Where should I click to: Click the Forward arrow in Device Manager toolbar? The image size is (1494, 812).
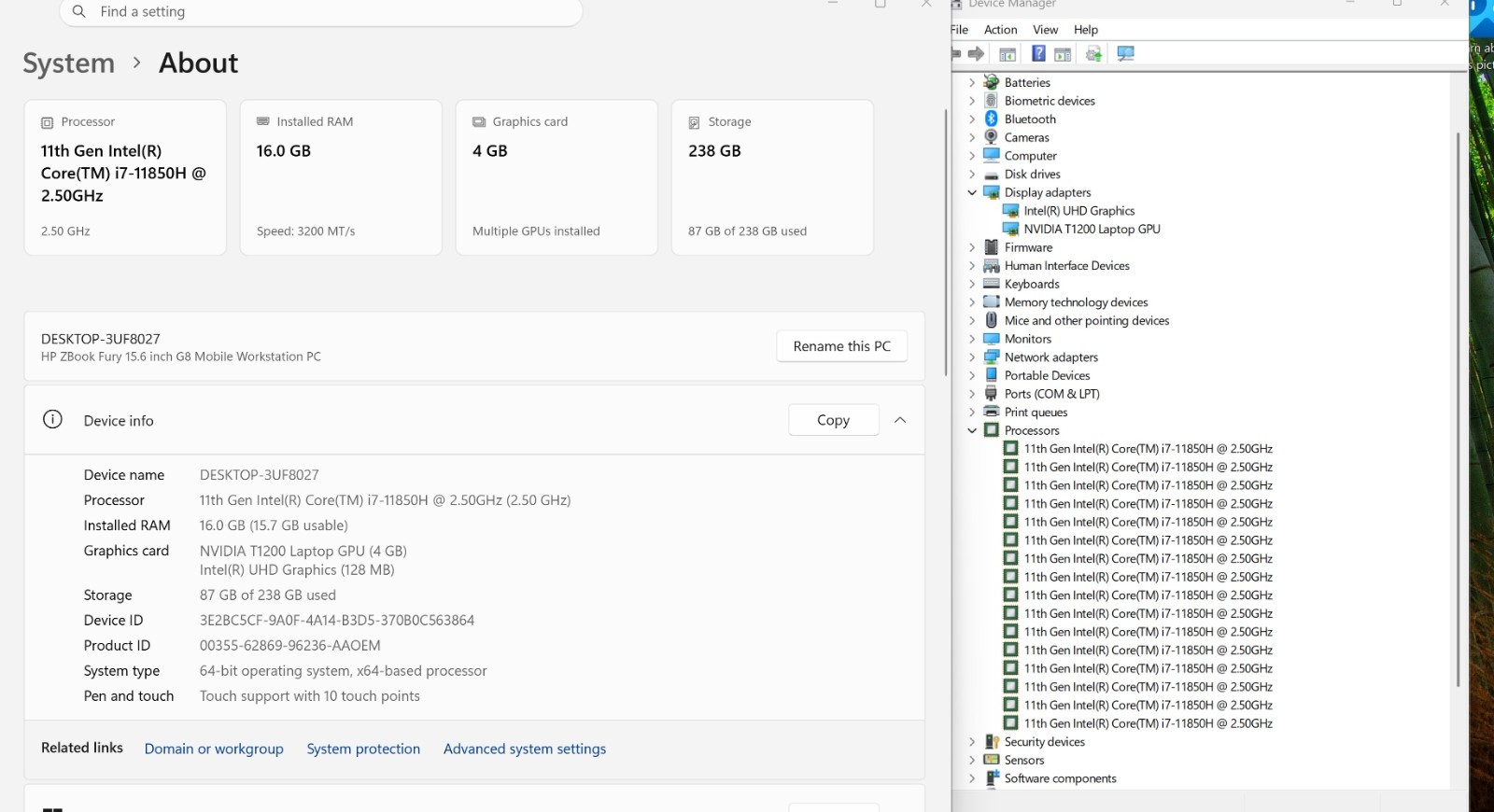(x=976, y=54)
